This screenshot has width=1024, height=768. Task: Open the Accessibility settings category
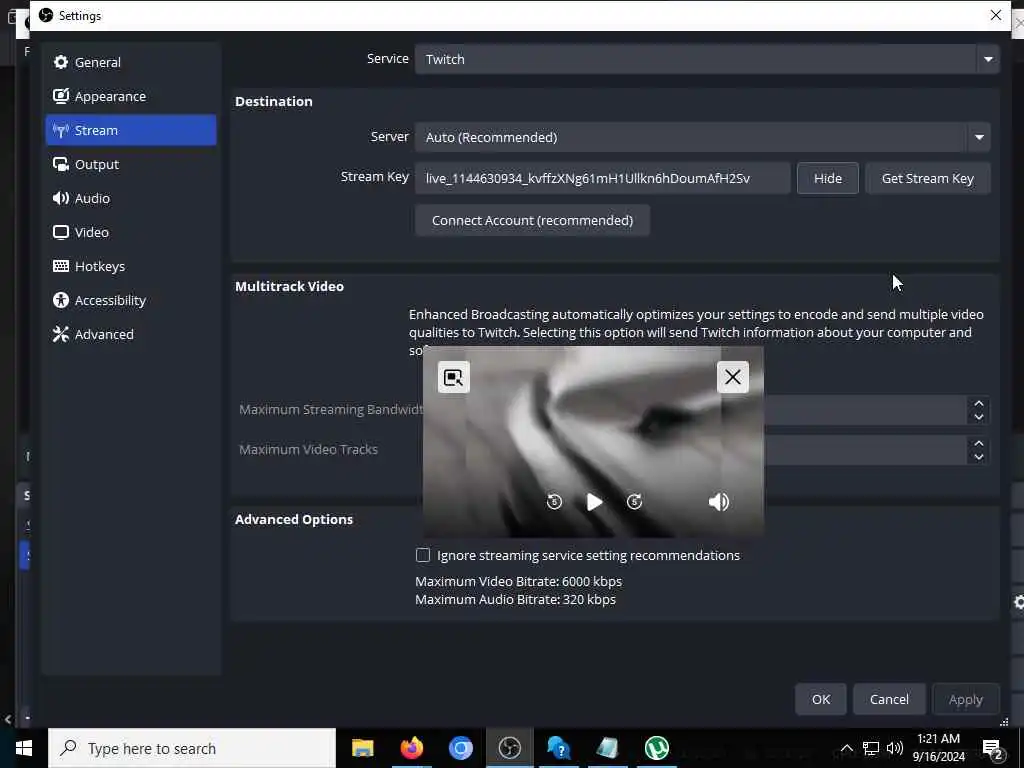131,300
